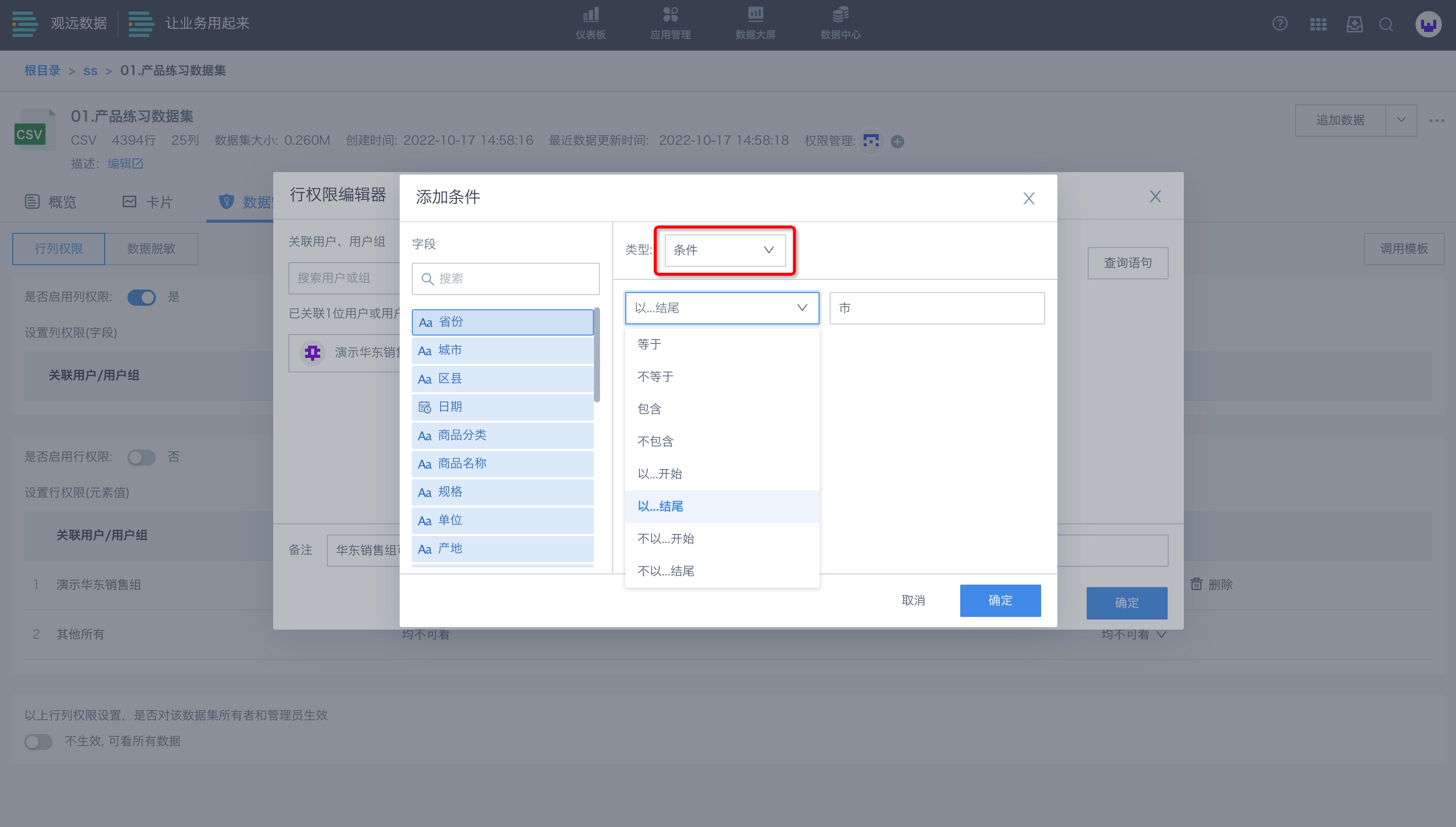Select the 单位 field

(502, 521)
